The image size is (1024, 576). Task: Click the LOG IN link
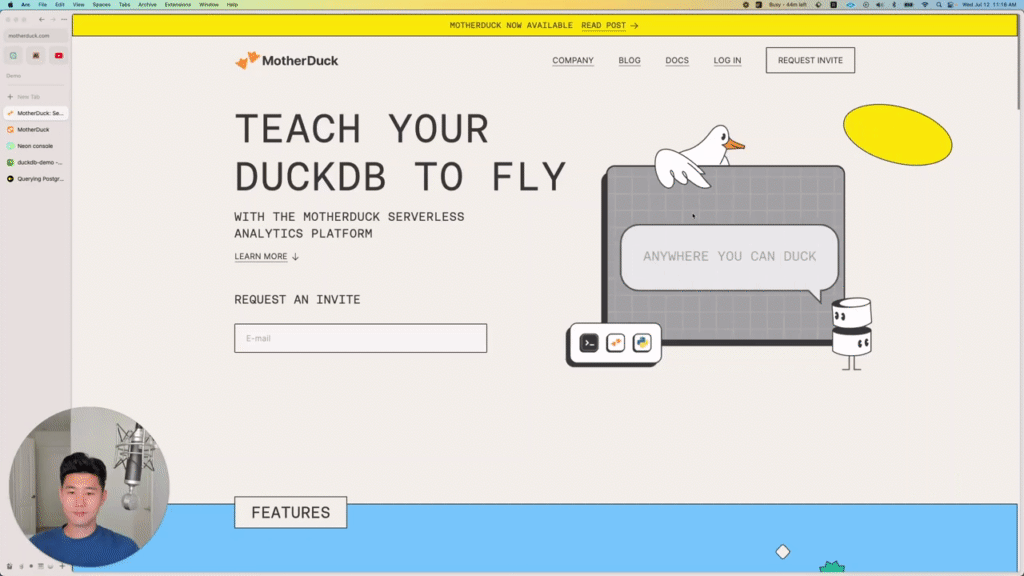[727, 60]
